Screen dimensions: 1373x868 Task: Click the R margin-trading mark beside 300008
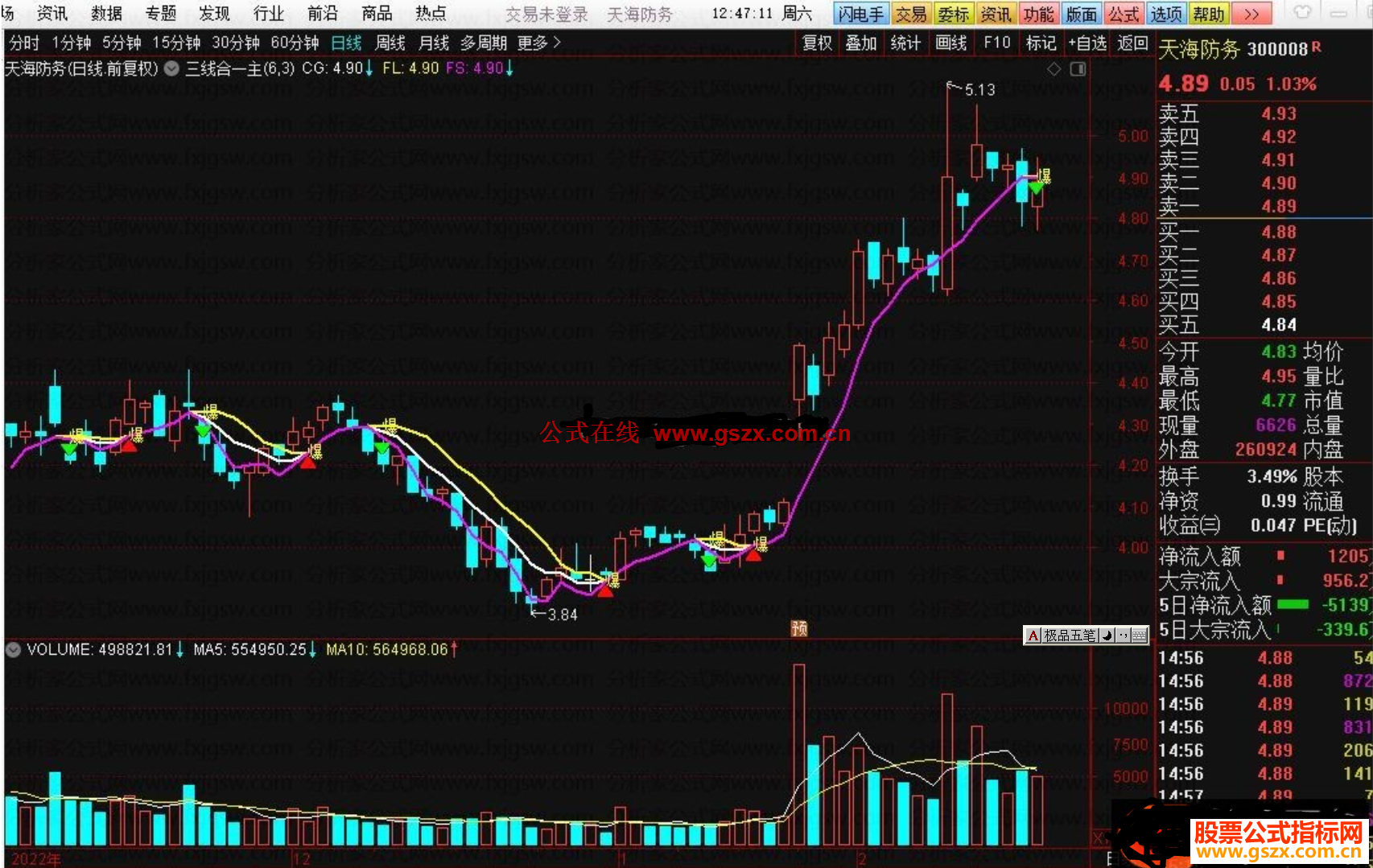(1317, 47)
